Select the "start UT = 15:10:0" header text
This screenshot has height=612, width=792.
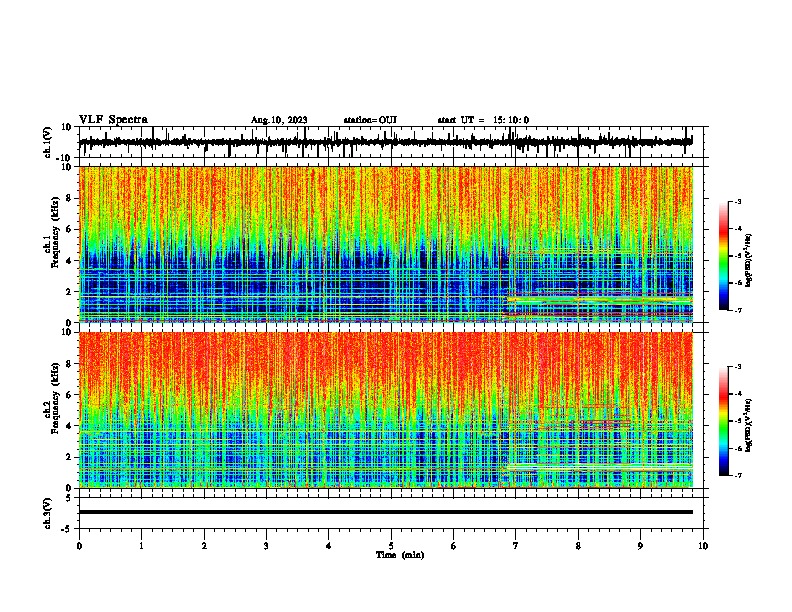tap(483, 120)
